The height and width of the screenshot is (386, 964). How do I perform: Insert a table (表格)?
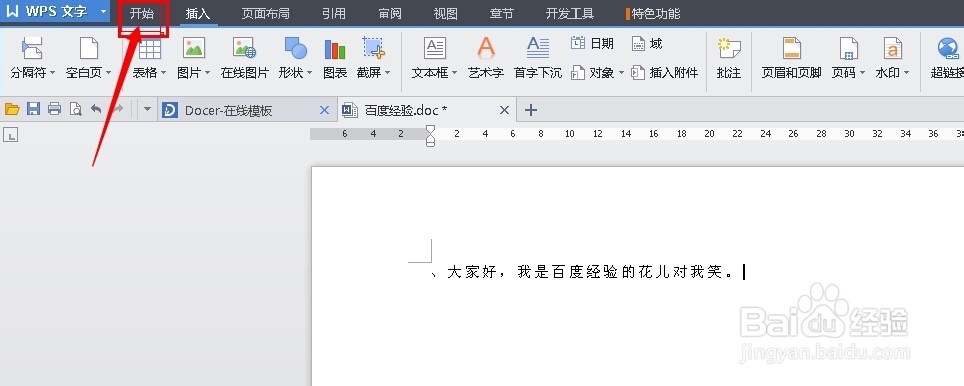[149, 58]
